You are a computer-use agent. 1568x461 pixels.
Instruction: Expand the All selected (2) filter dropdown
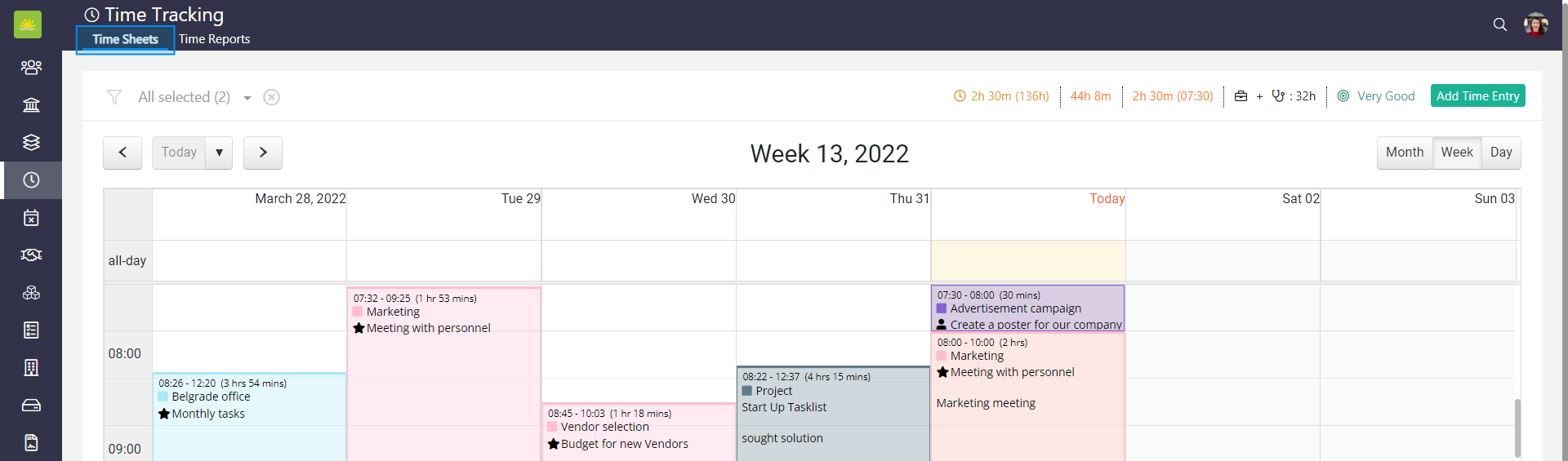[x=247, y=98]
